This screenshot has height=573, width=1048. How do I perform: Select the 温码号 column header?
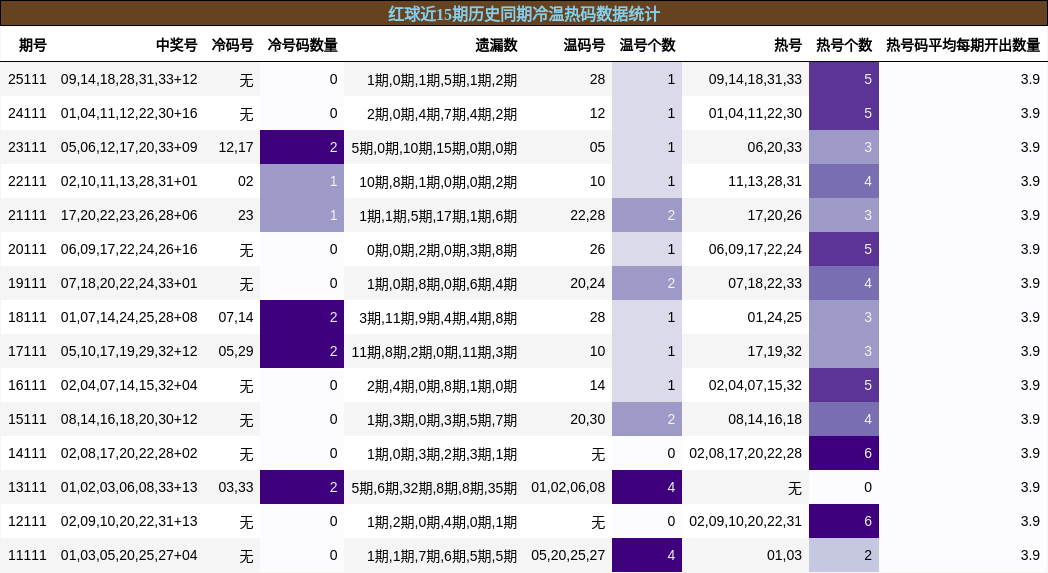point(584,45)
